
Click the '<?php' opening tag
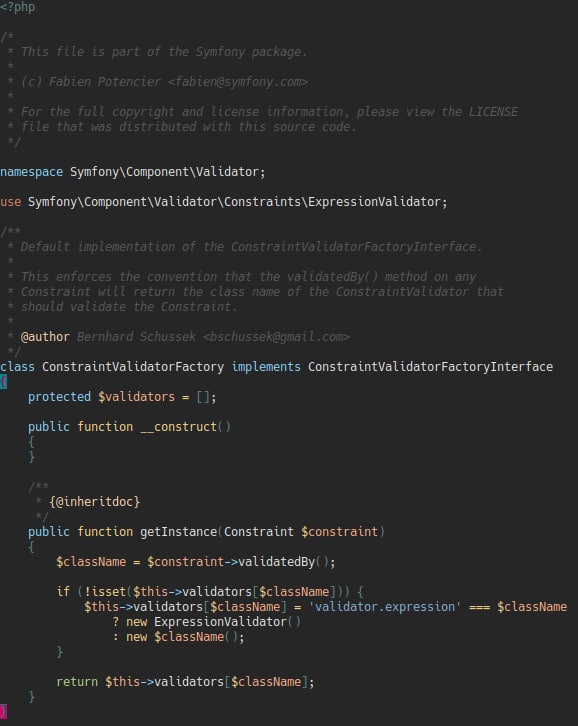17,7
